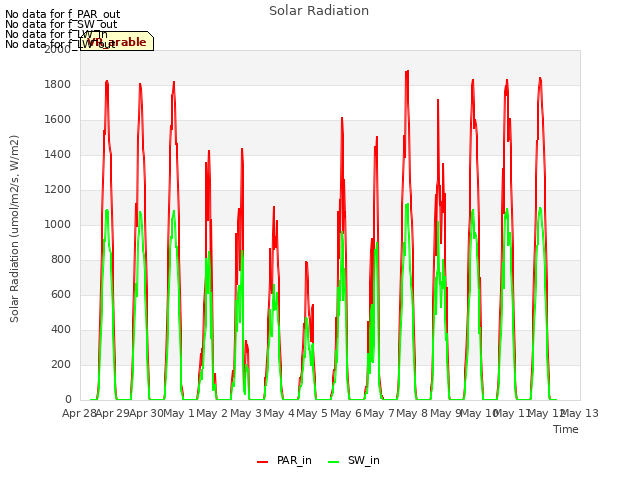
Task: Click the May 3 x-axis tick label
Action: pos(246,413)
